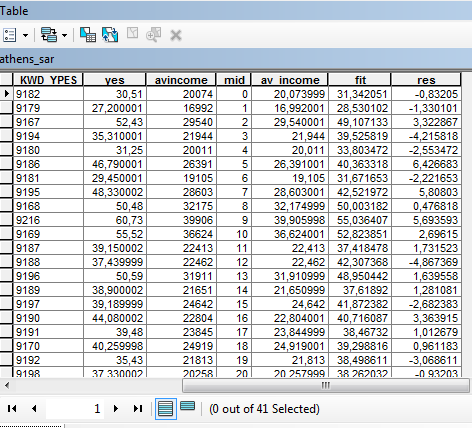Jump to the last record
This screenshot has width=472, height=428.
coord(138,409)
